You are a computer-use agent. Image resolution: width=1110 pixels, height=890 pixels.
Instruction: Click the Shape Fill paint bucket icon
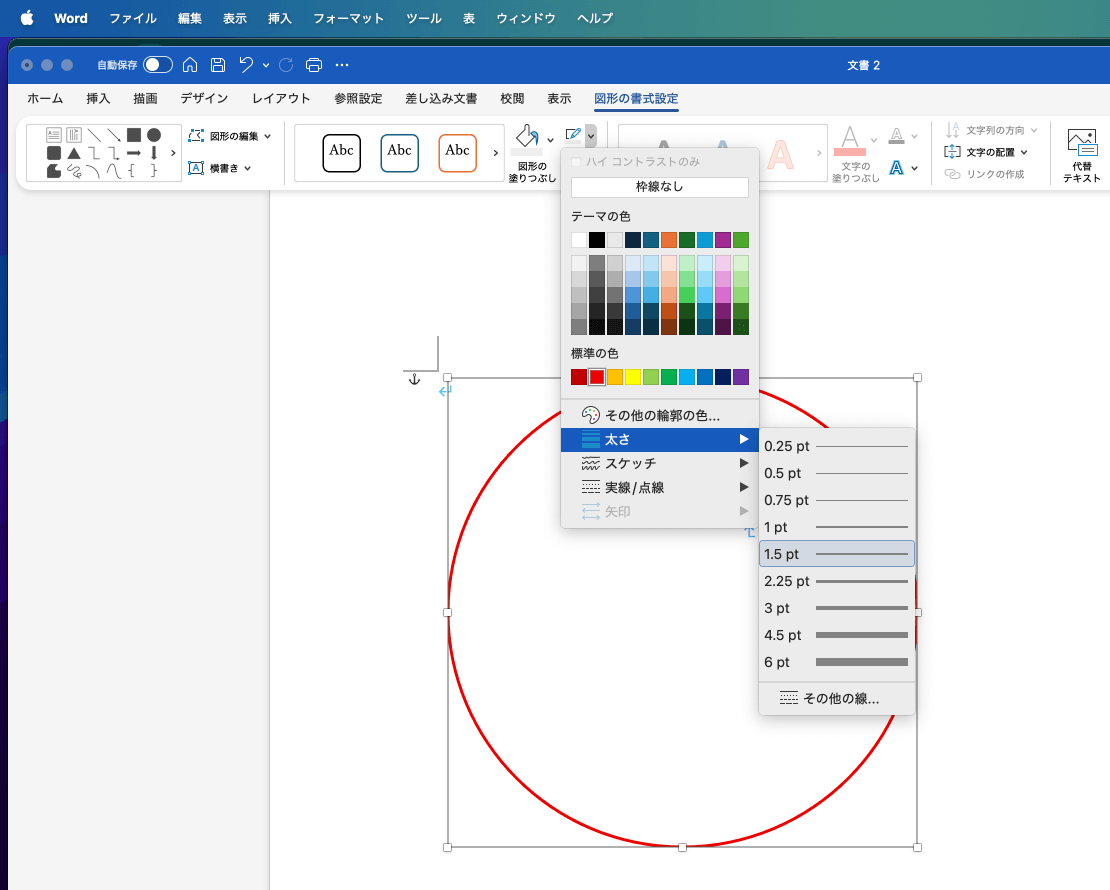(527, 139)
